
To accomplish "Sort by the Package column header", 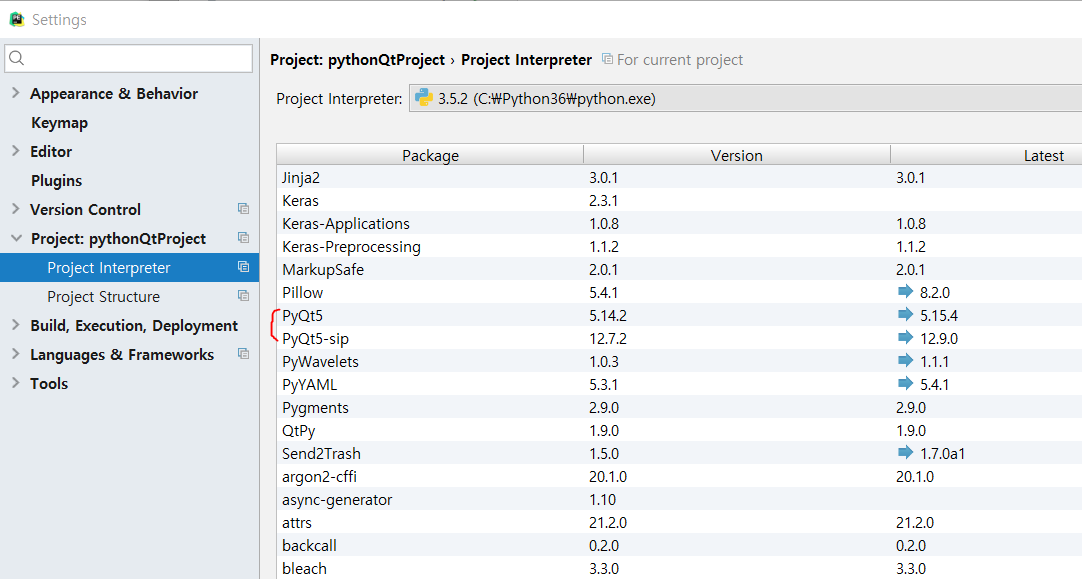I will click(x=430, y=155).
